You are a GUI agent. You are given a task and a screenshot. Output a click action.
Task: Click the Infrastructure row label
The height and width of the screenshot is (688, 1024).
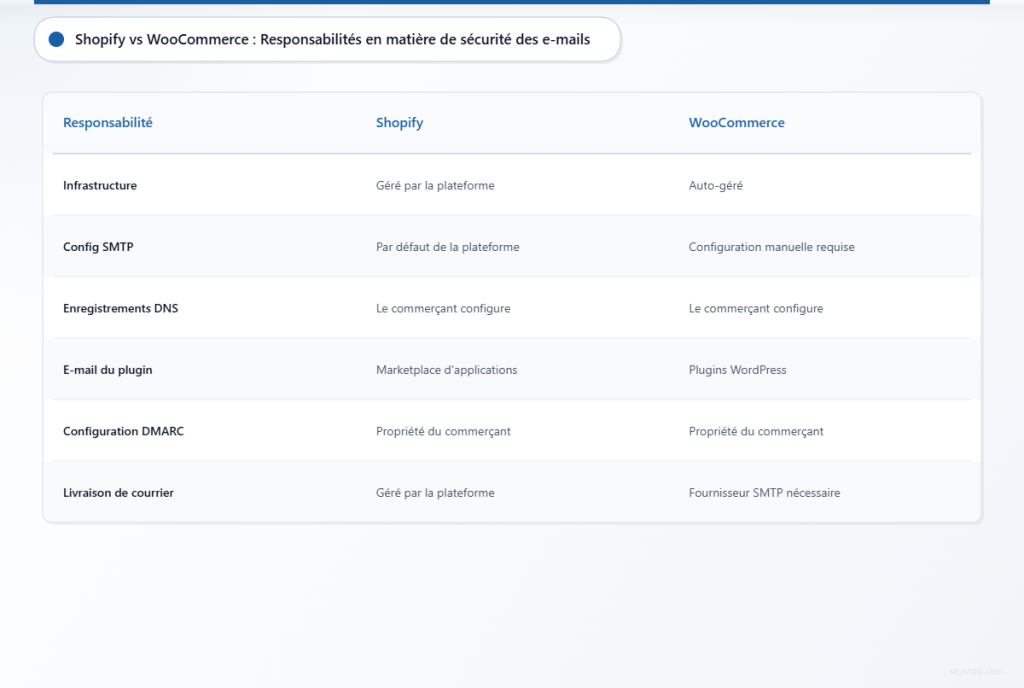100,185
